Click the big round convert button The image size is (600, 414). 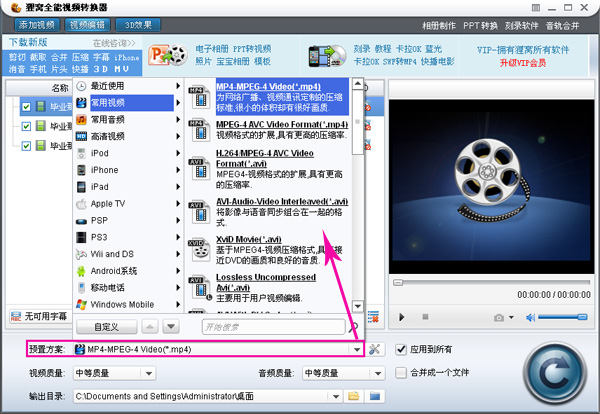(554, 373)
